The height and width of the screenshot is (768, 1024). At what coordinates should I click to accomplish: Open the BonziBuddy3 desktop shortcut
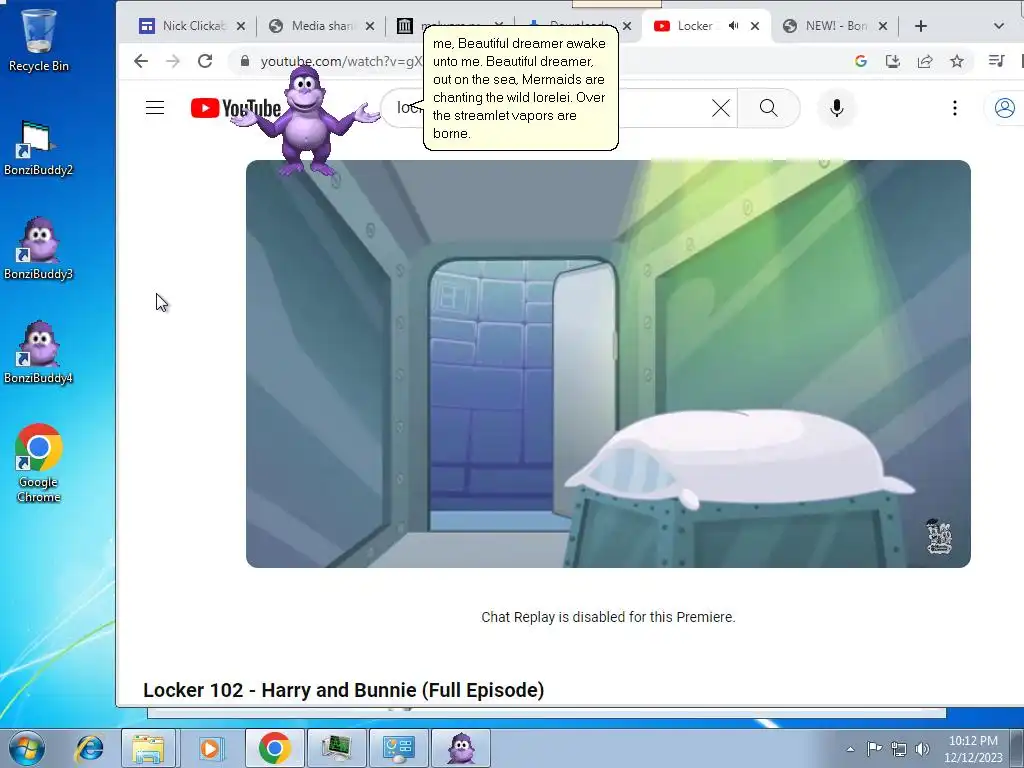point(38,248)
